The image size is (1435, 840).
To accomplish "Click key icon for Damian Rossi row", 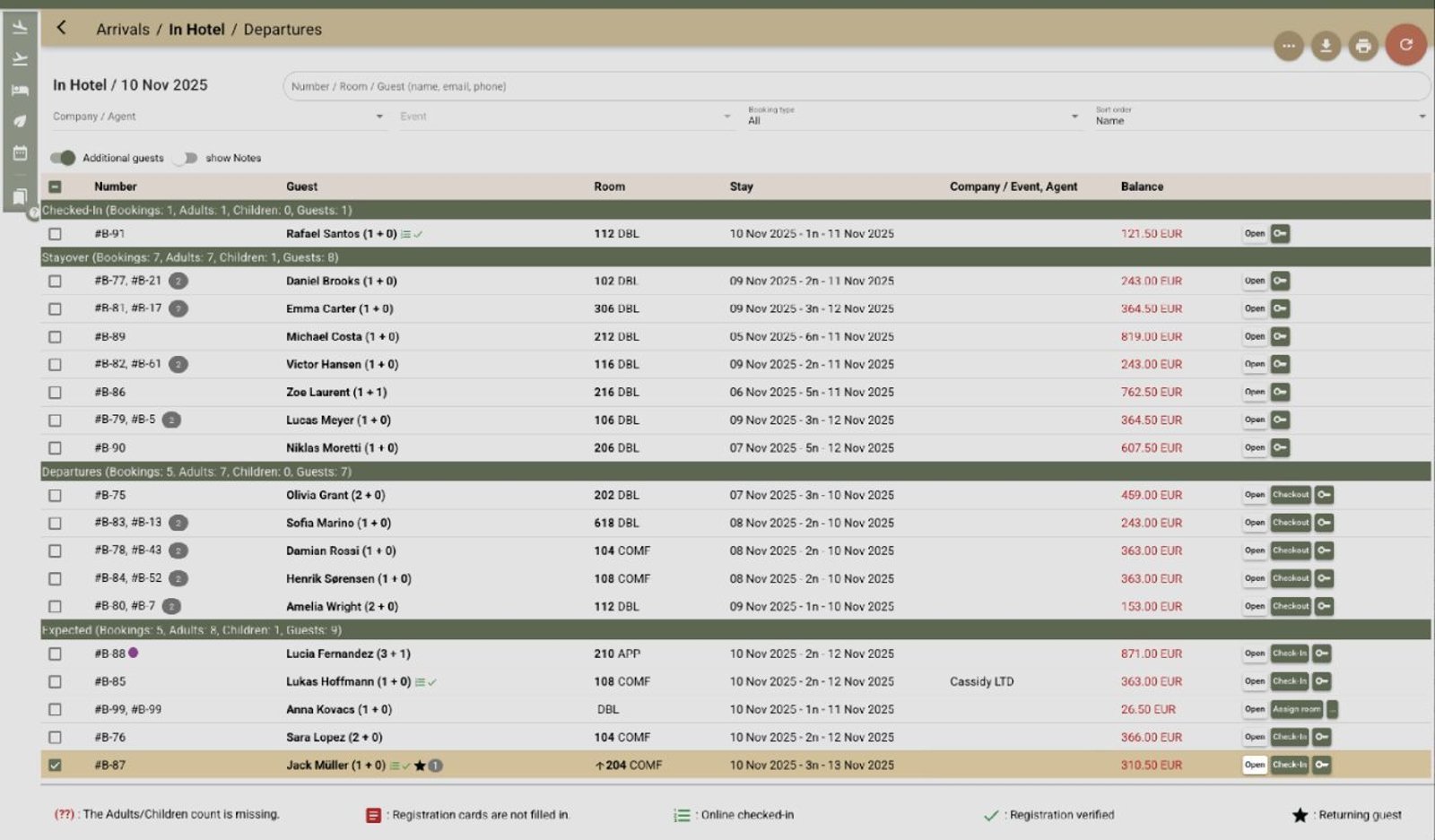I will 1324,550.
